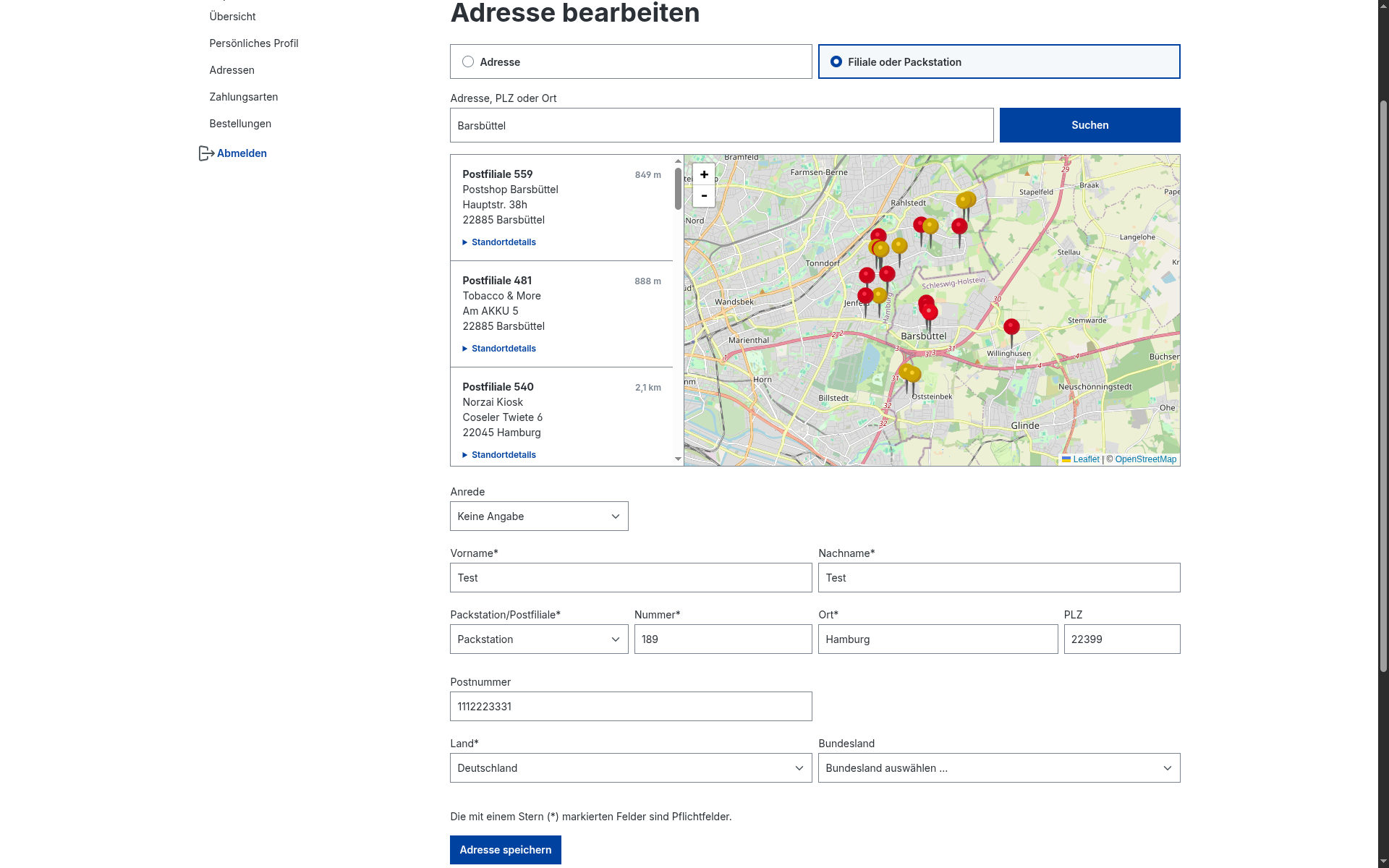Image resolution: width=1389 pixels, height=868 pixels.
Task: Select the Postfiliale 481 heading
Action: click(497, 281)
